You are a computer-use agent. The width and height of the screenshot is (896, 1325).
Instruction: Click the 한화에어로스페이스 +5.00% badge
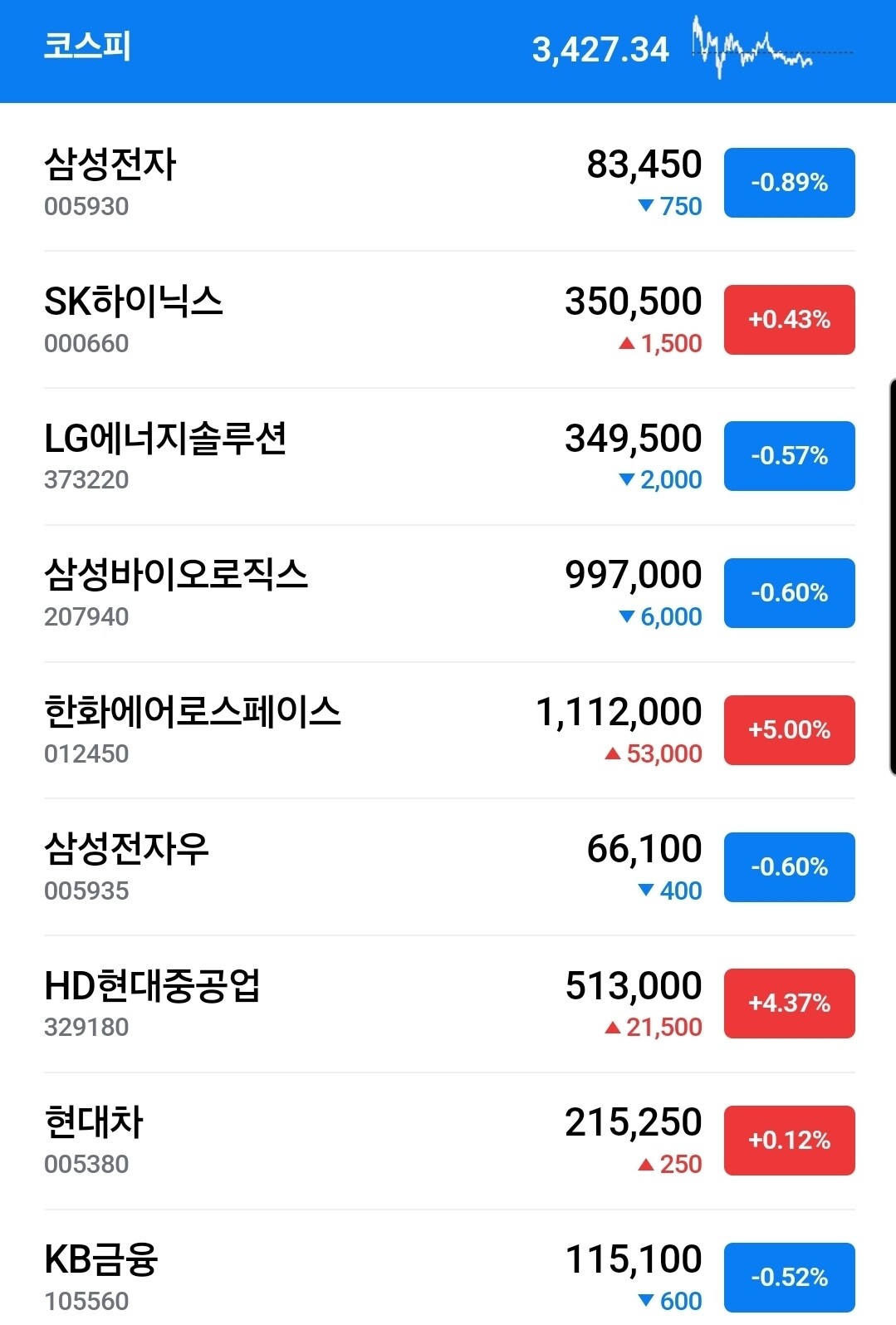[x=789, y=730]
